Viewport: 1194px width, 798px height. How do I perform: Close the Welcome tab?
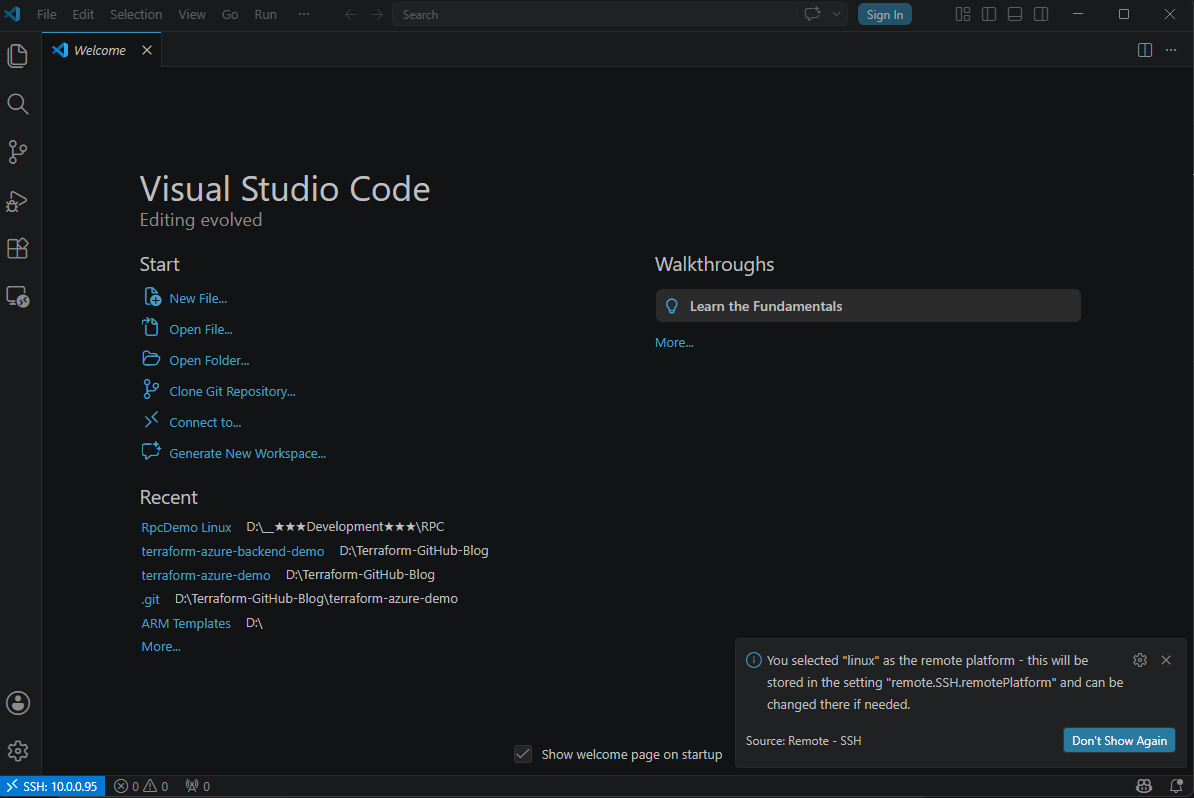pos(147,49)
